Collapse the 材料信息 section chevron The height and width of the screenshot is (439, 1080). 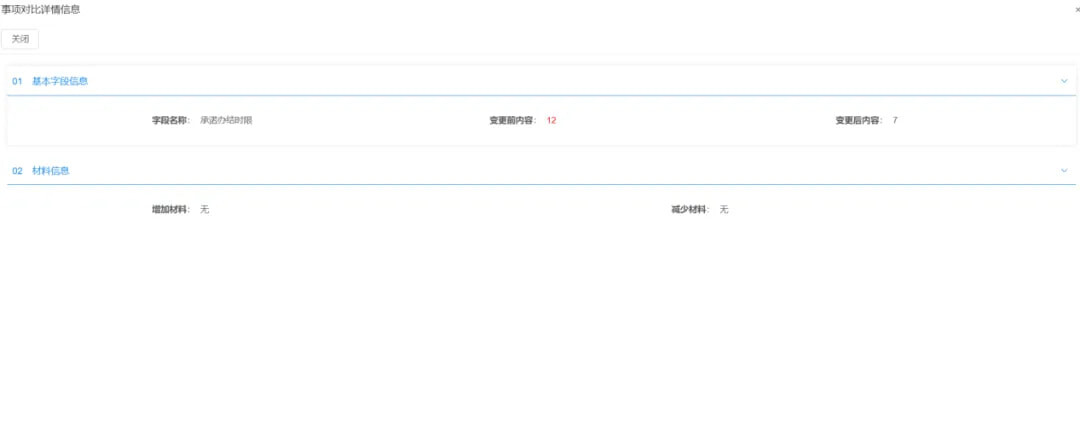[x=1064, y=171]
